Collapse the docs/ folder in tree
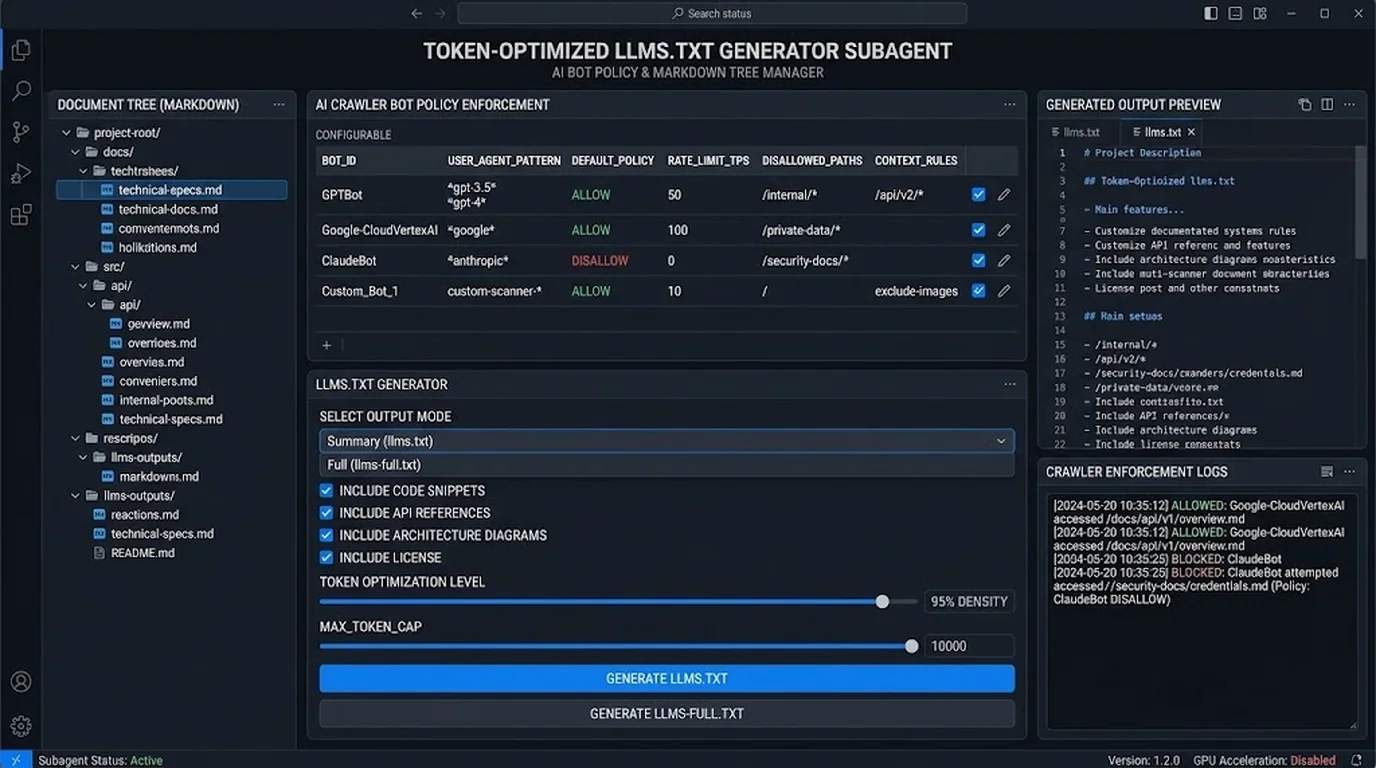This screenshot has height=768, width=1376. [x=75, y=152]
